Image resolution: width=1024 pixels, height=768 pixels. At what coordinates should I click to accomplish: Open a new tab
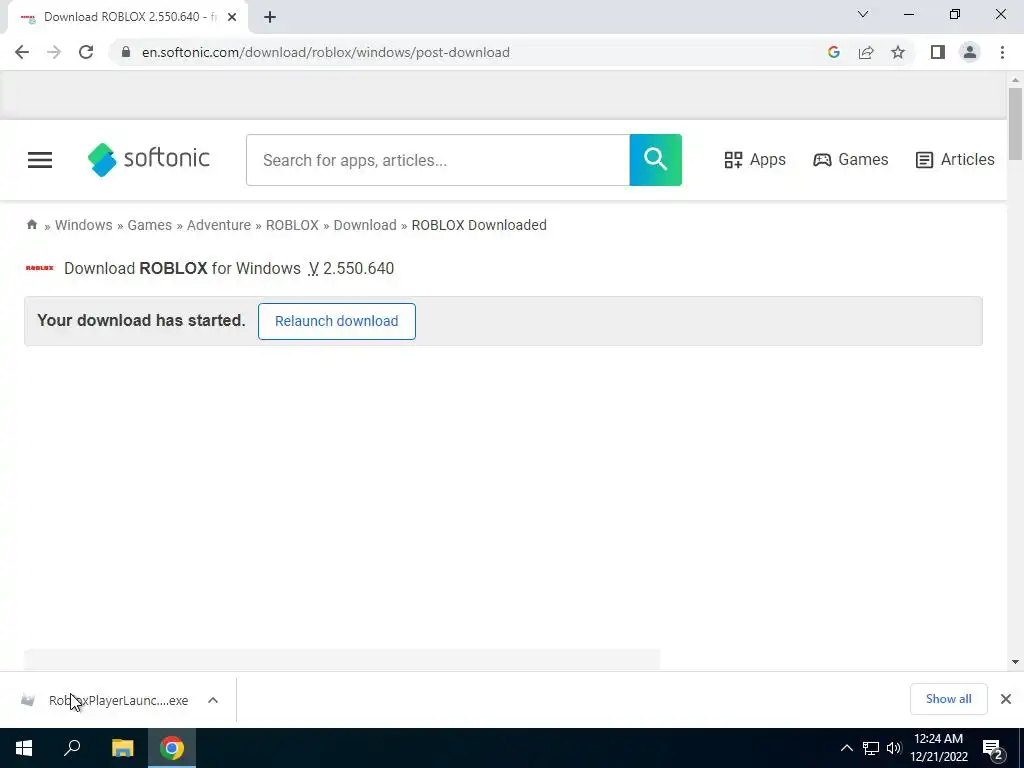point(270,17)
